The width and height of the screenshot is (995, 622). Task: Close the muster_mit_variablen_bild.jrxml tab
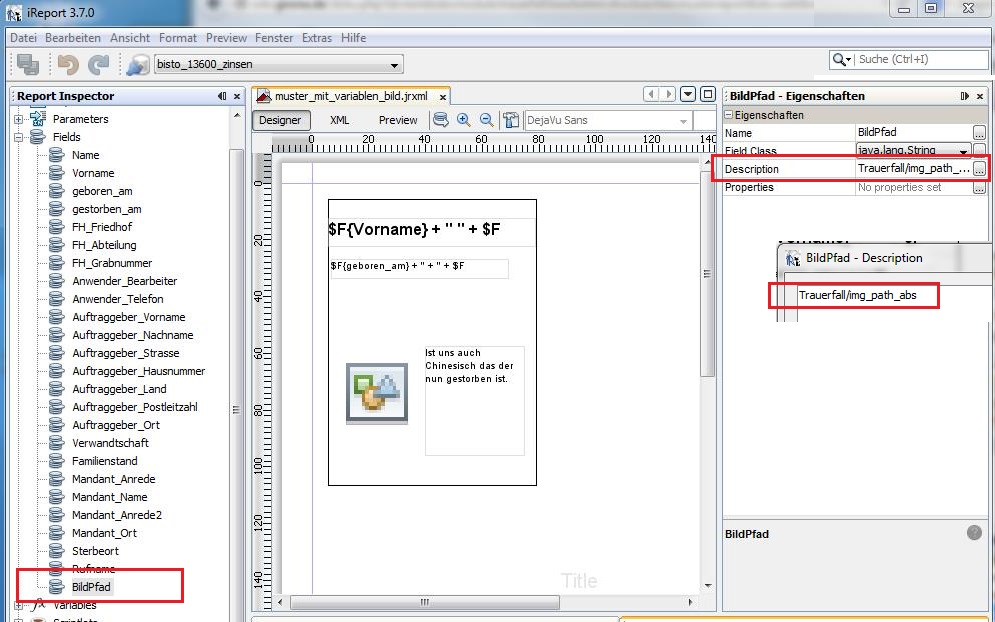(x=441, y=97)
